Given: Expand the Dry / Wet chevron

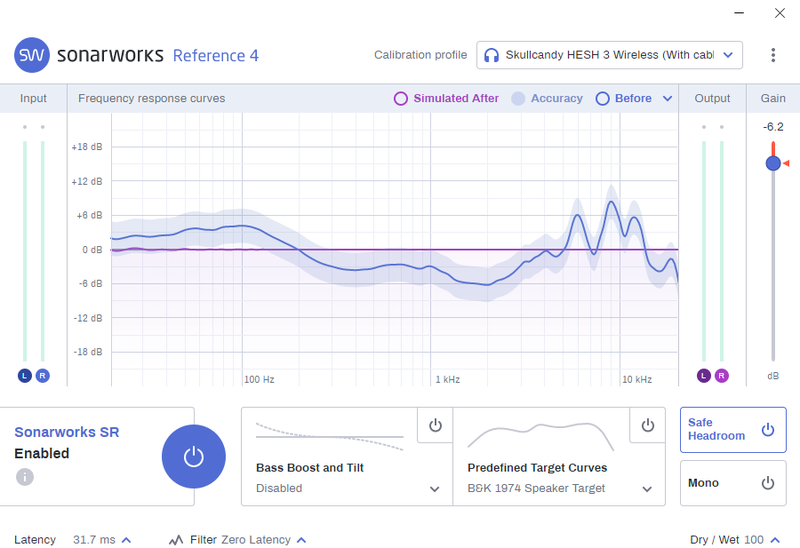Looking at the screenshot, I should tap(776, 540).
